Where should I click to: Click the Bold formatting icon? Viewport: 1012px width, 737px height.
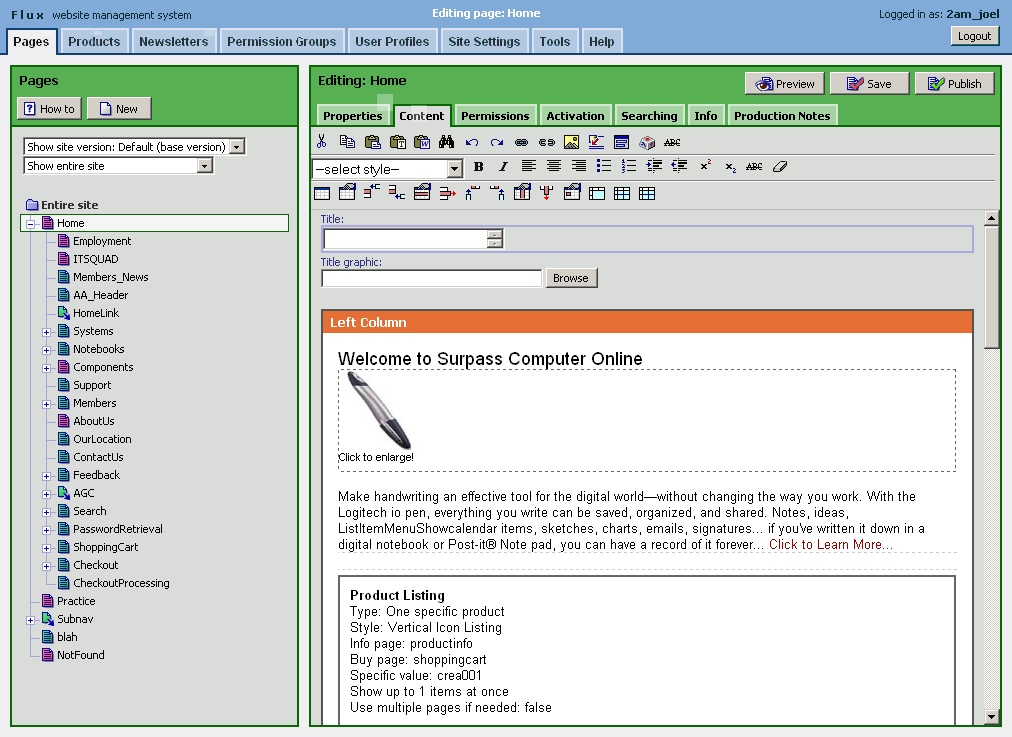point(478,167)
